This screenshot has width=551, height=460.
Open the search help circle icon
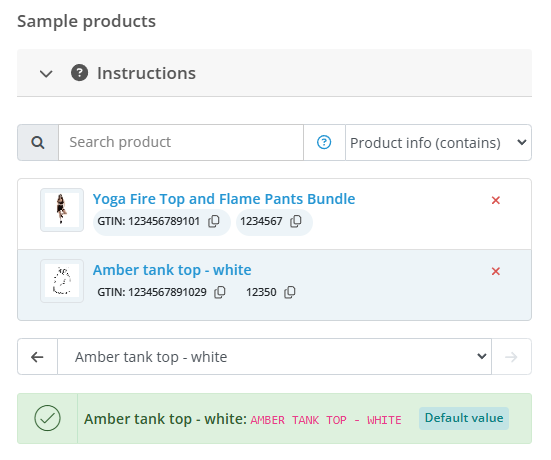click(x=324, y=142)
